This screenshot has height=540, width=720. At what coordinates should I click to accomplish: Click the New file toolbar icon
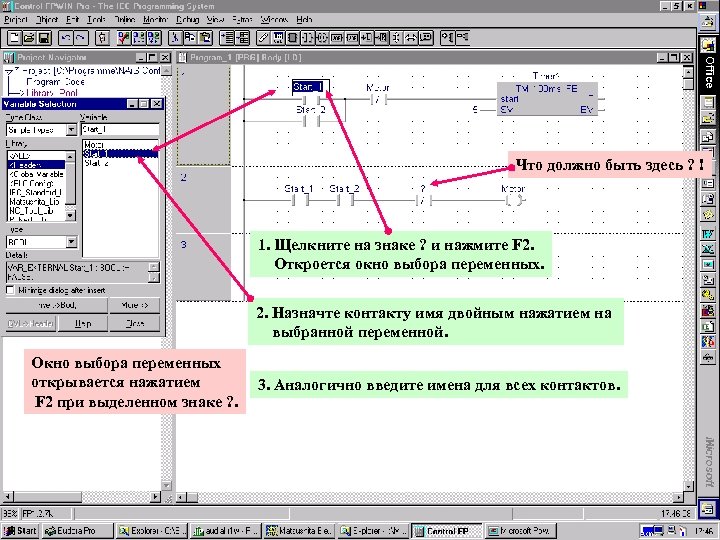[x=14, y=38]
